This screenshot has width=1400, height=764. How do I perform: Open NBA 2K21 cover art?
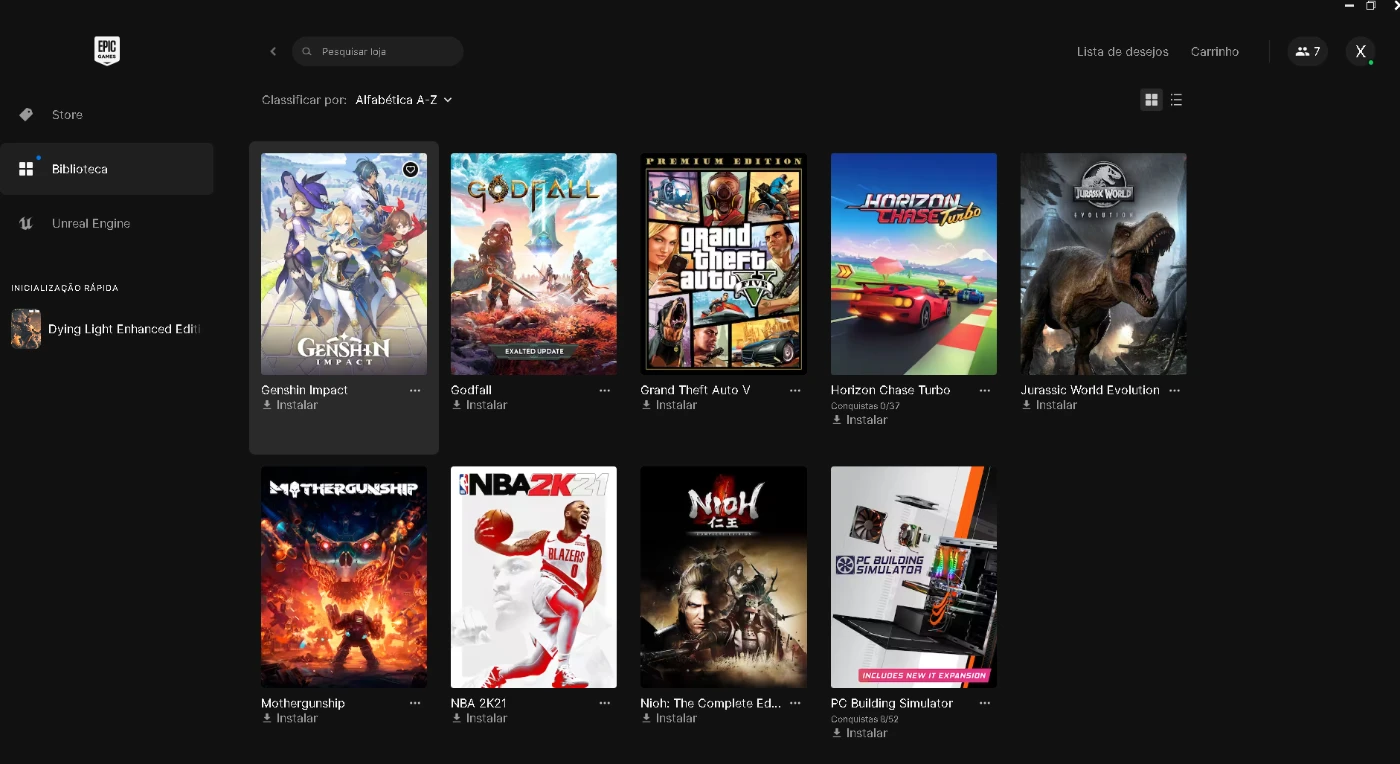point(534,577)
